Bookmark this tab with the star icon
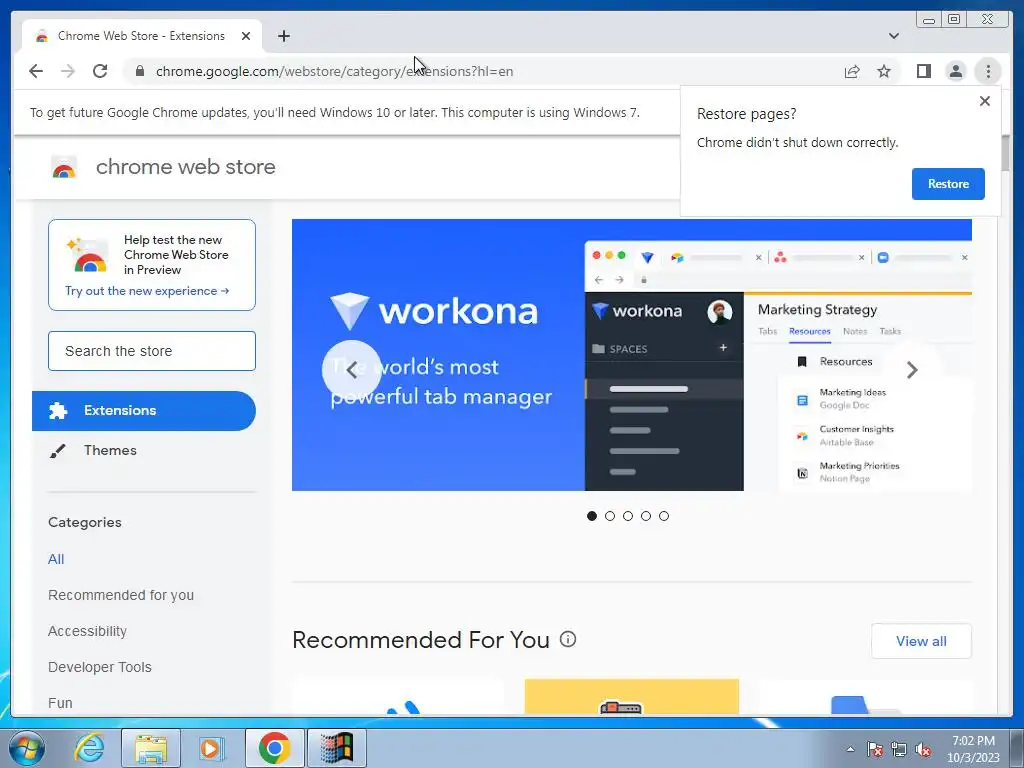 [x=884, y=71]
